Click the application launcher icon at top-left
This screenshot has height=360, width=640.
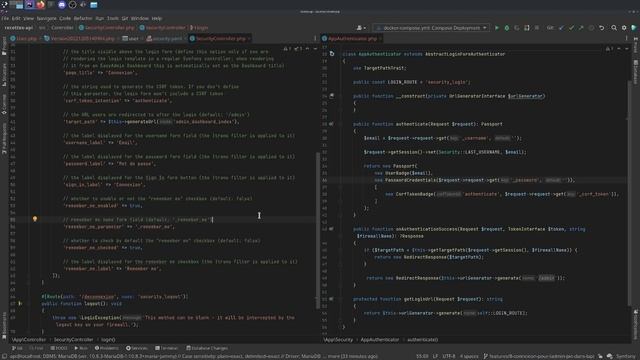4,5
